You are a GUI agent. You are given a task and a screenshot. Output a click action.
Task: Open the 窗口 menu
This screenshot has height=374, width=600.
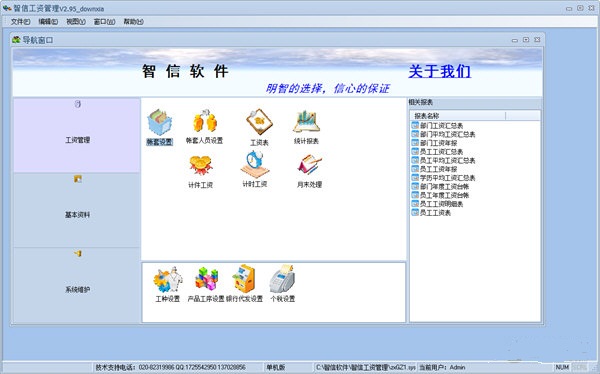pos(104,22)
